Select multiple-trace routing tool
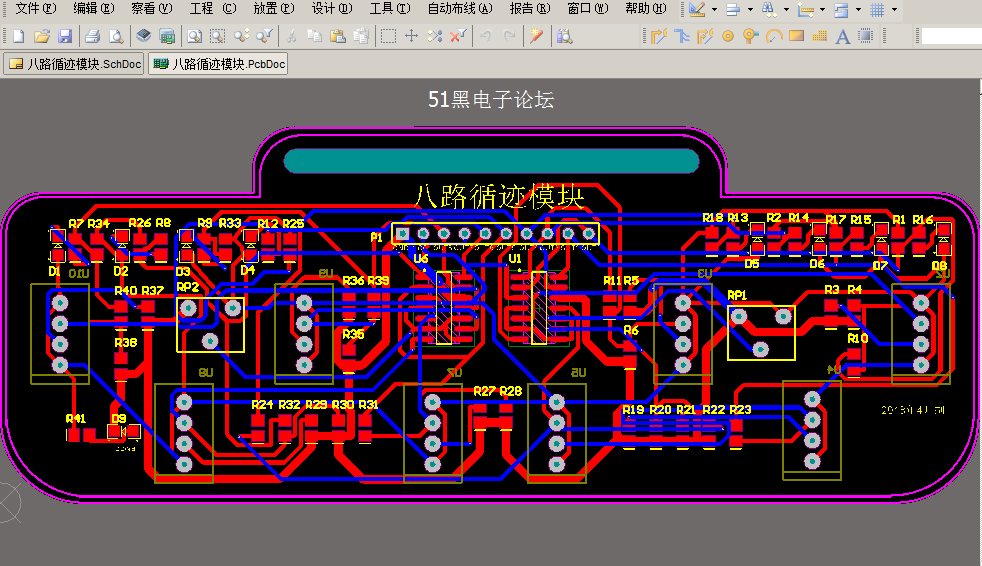Viewport: 982px width, 566px height. click(682, 36)
